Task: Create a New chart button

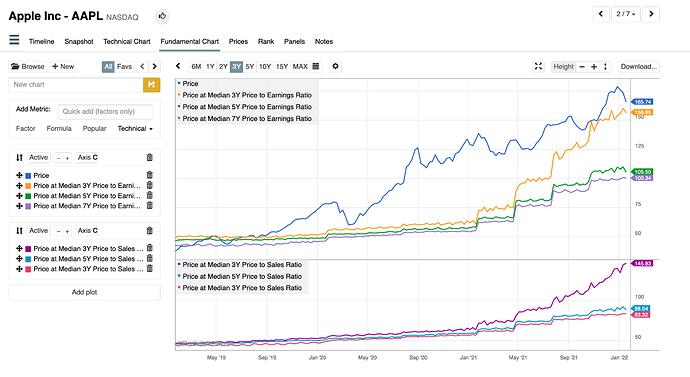Action: [63, 66]
